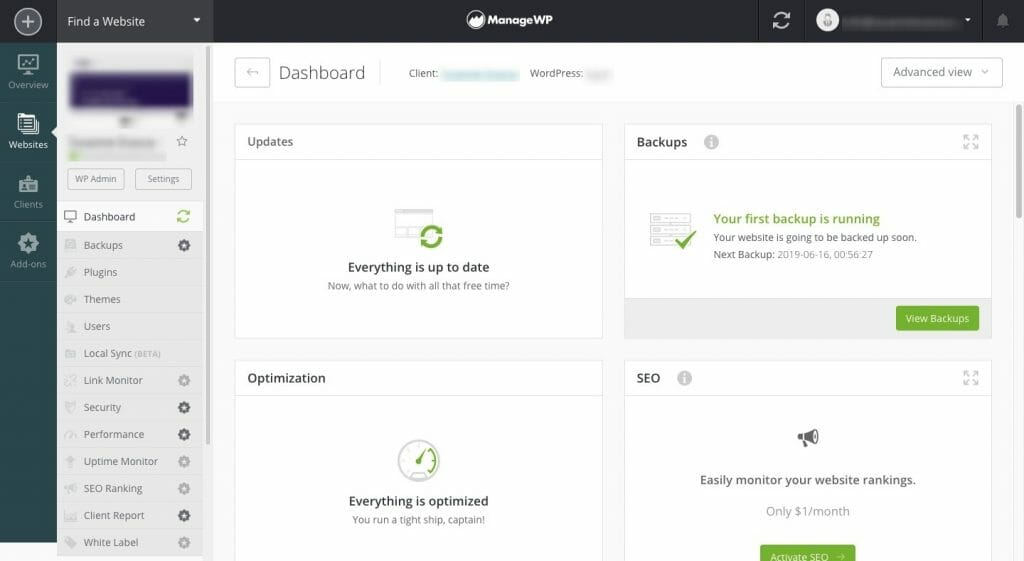The height and width of the screenshot is (561, 1024).
Task: Click the ManageWP logo
Action: pyautogui.click(x=509, y=20)
